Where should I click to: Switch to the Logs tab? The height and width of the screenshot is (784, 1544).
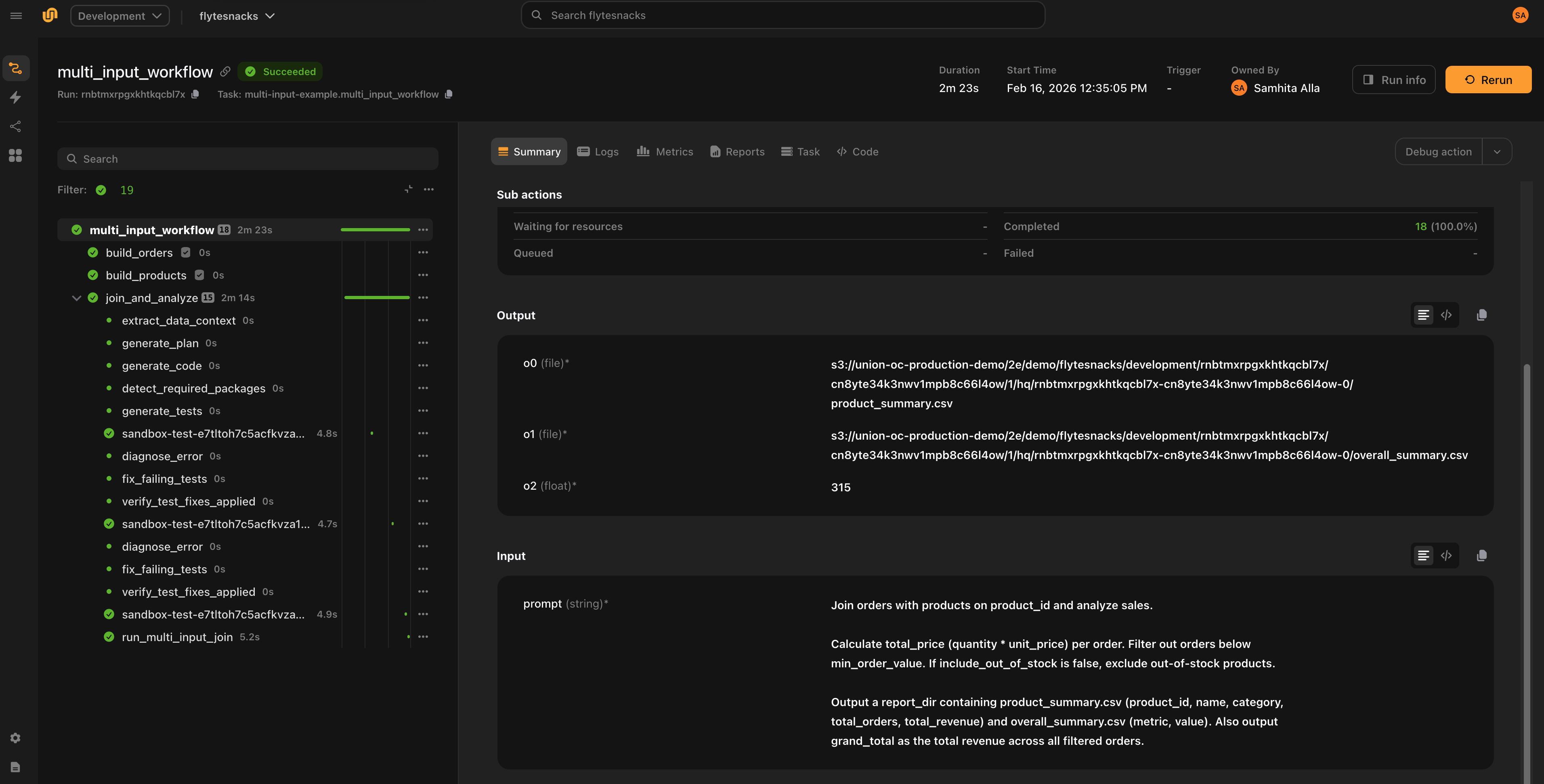pos(598,152)
